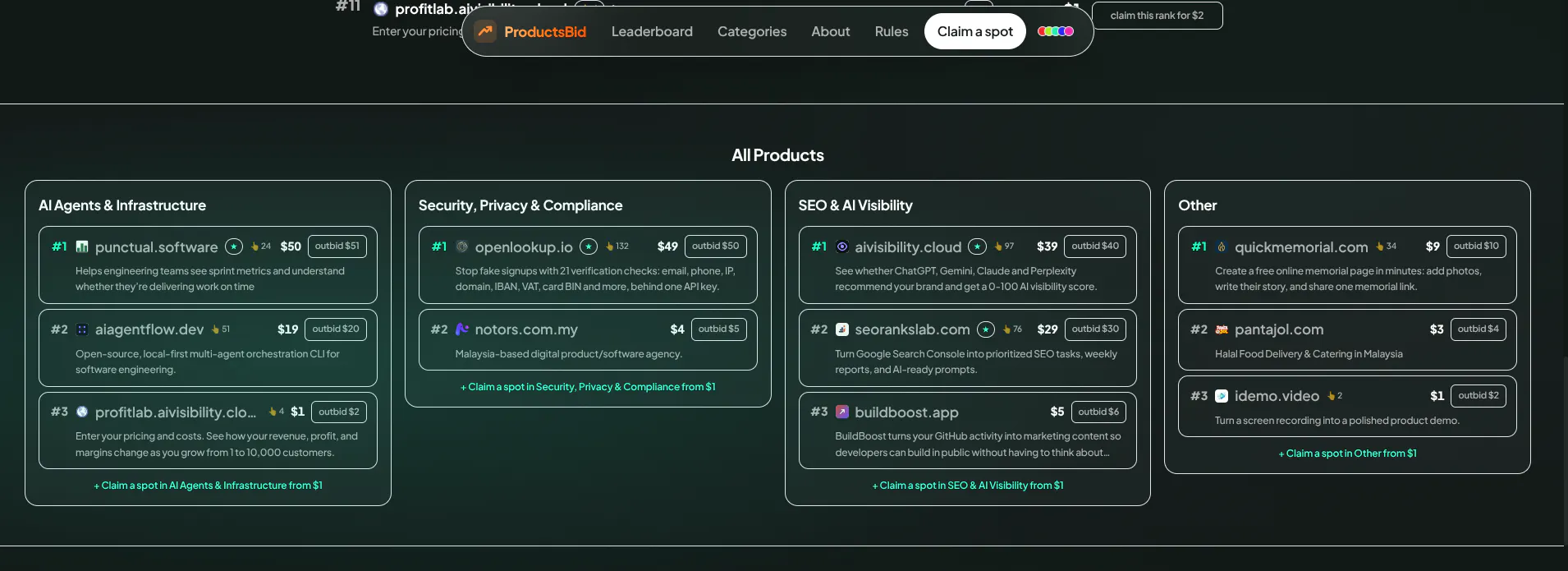Click outbid $10 on quickmemorial.com
Viewport: 1568px width, 571px height.
pos(1476,246)
